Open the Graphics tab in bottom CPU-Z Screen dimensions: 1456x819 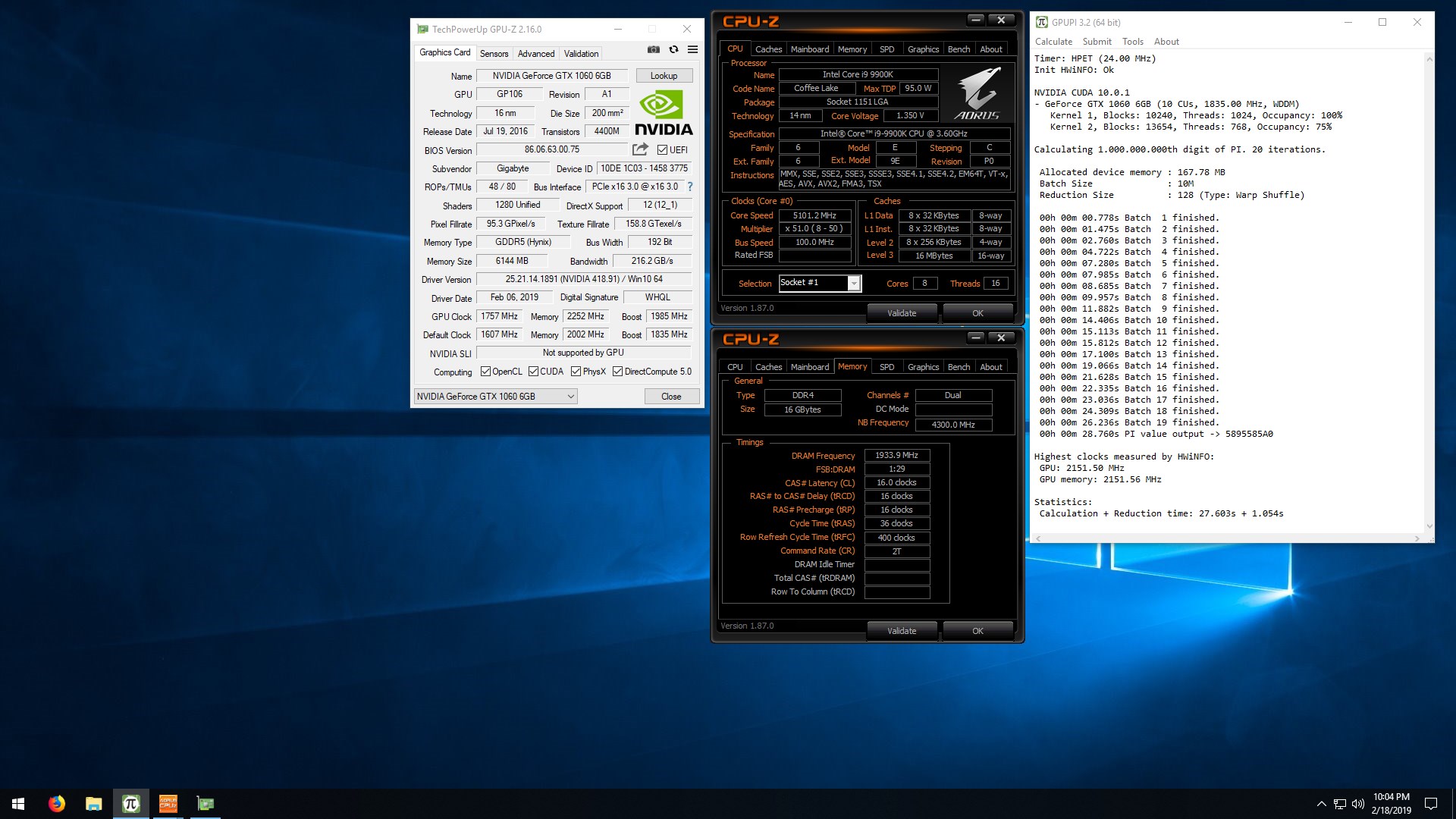[x=923, y=367]
